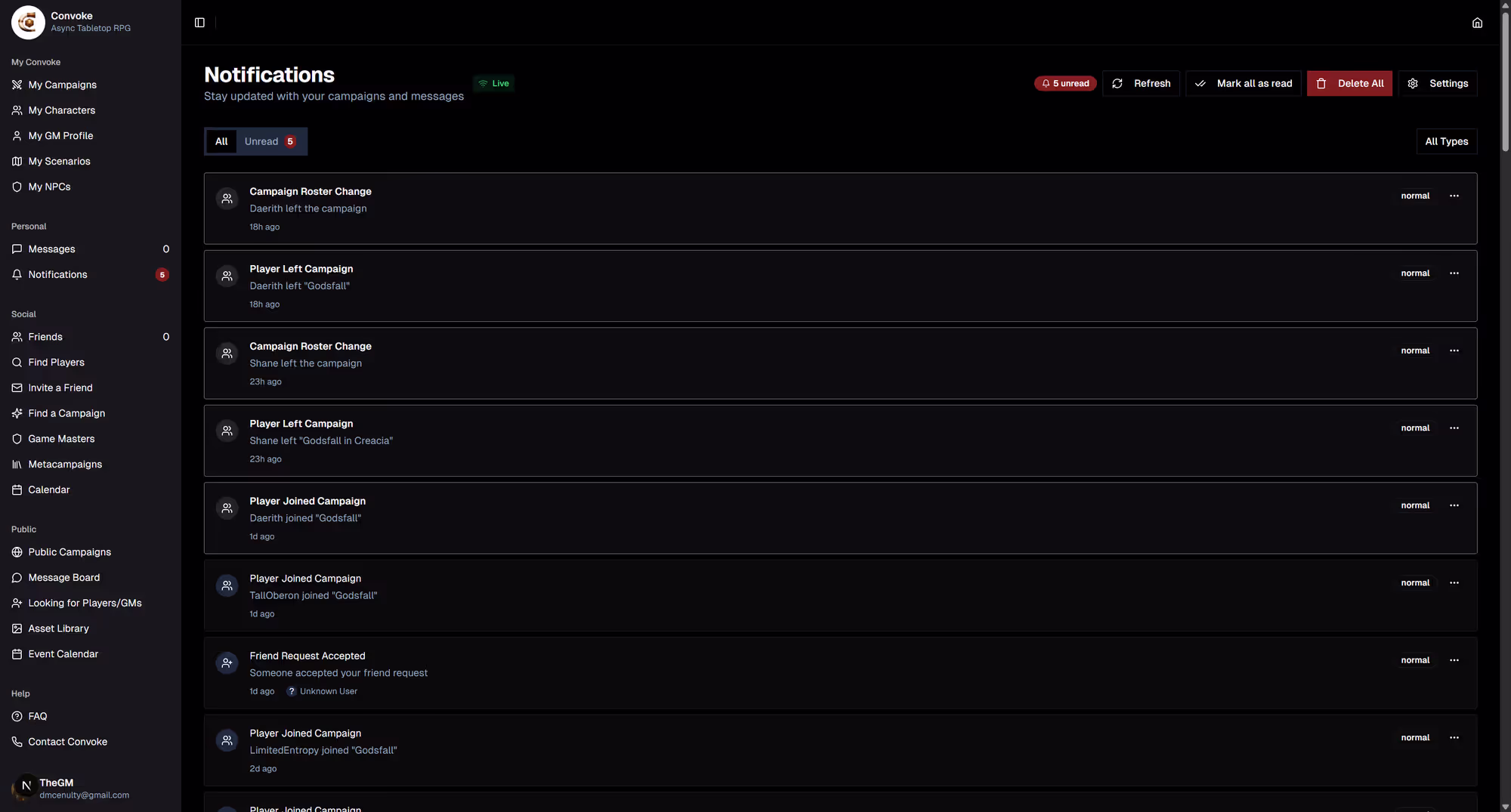Click the Delete All button
Screen dimensions: 1511x812
pos(1349,84)
